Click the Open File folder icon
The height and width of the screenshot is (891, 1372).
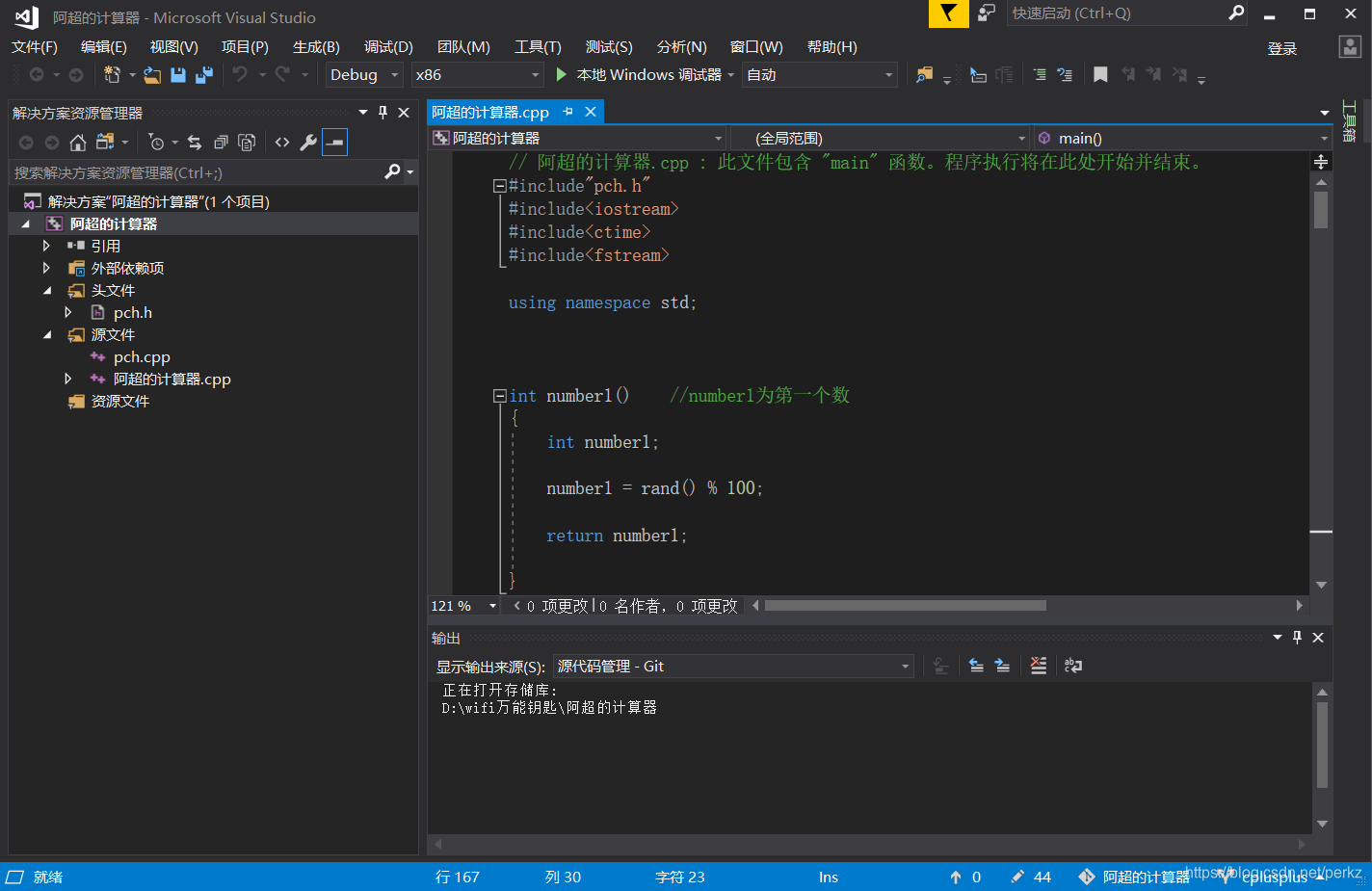click(x=152, y=75)
